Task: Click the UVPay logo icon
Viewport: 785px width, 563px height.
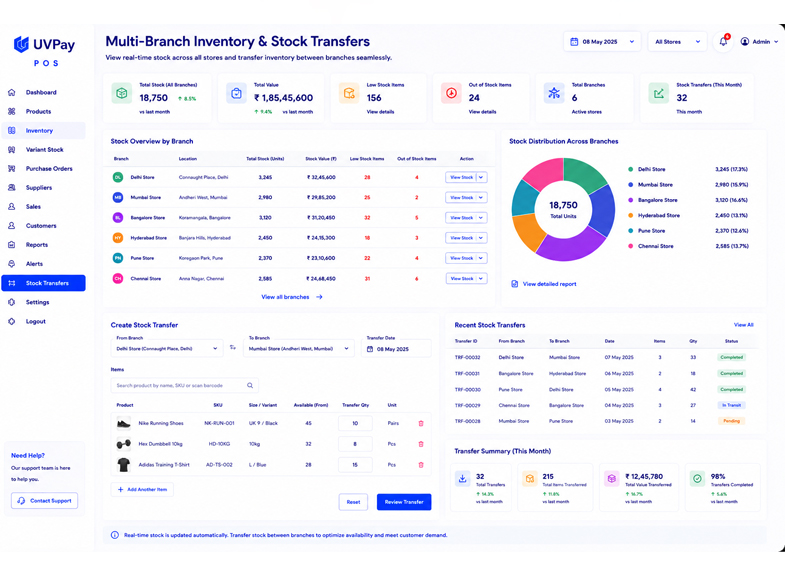Action: pos(22,44)
